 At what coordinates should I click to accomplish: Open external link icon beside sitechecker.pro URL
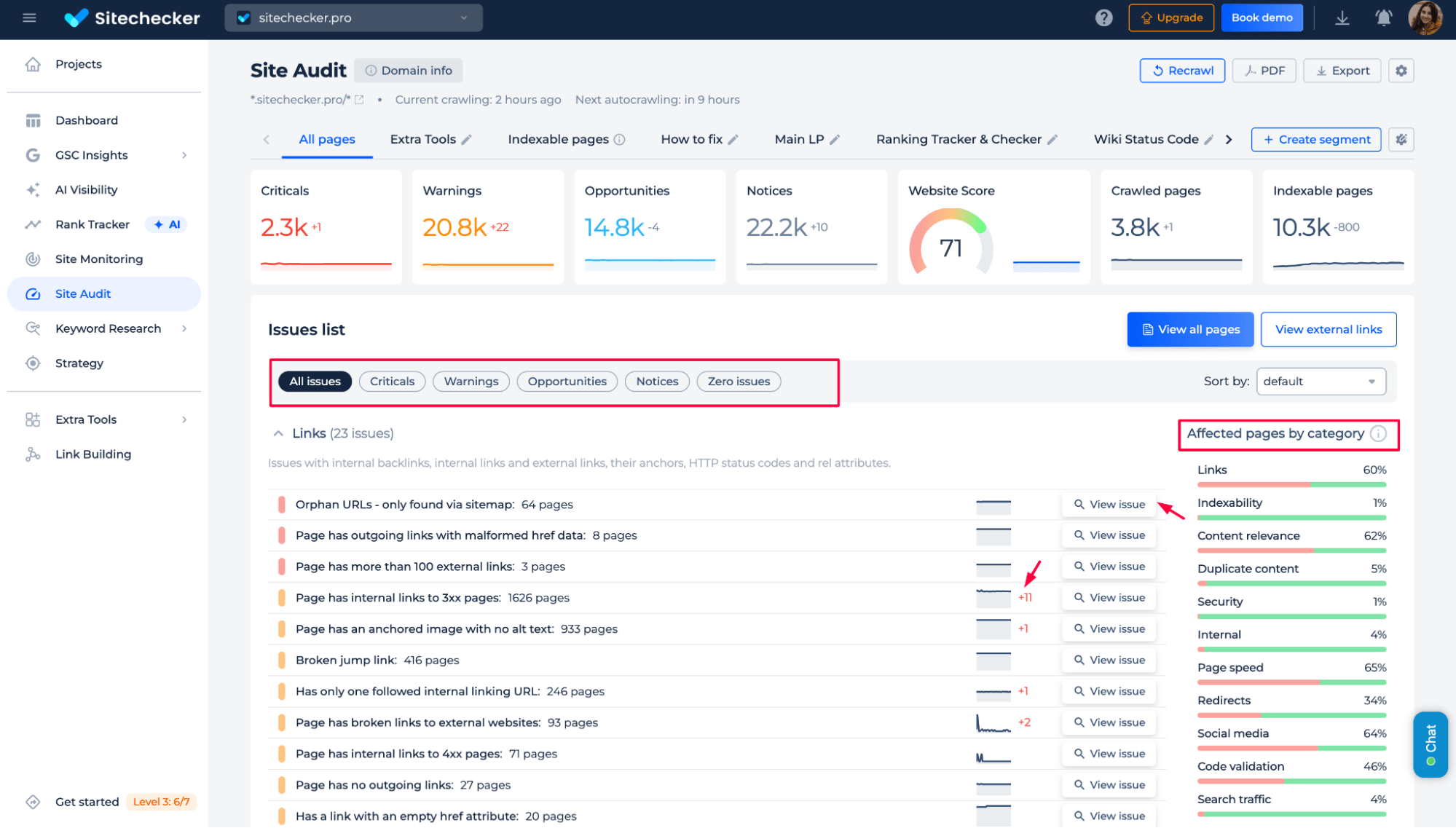(359, 100)
